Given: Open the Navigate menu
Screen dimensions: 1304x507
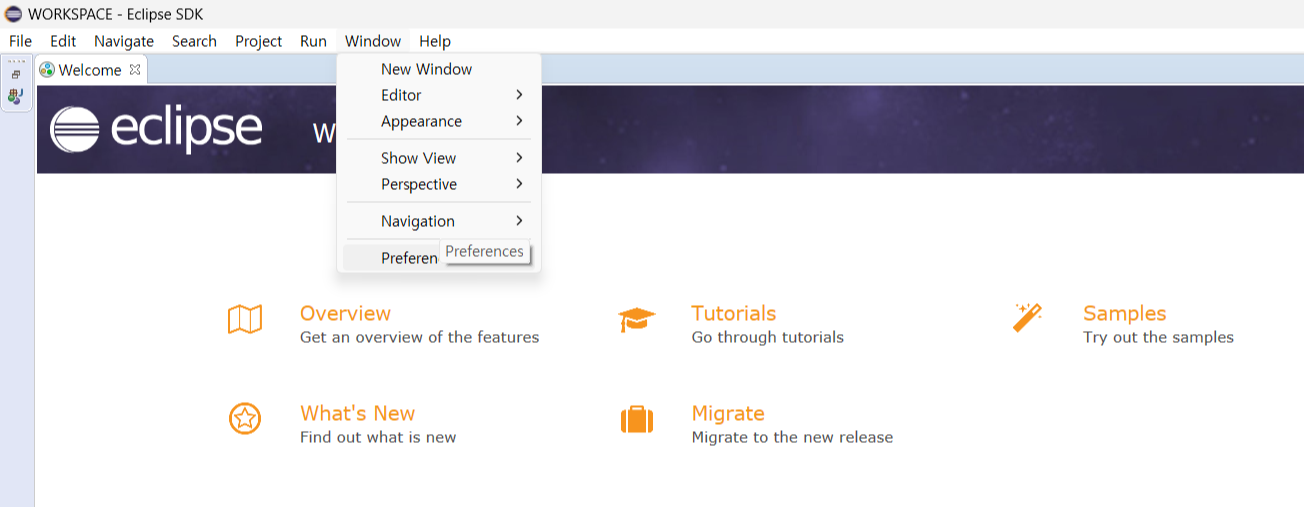Looking at the screenshot, I should (x=124, y=41).
